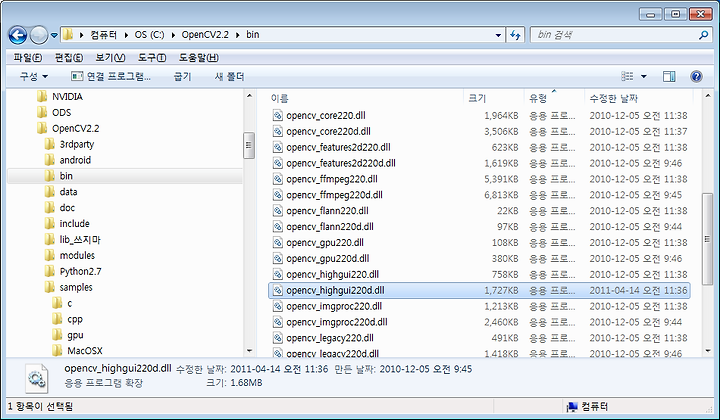Open the 파일(F) menu
This screenshot has width=720, height=420.
[x=28, y=58]
